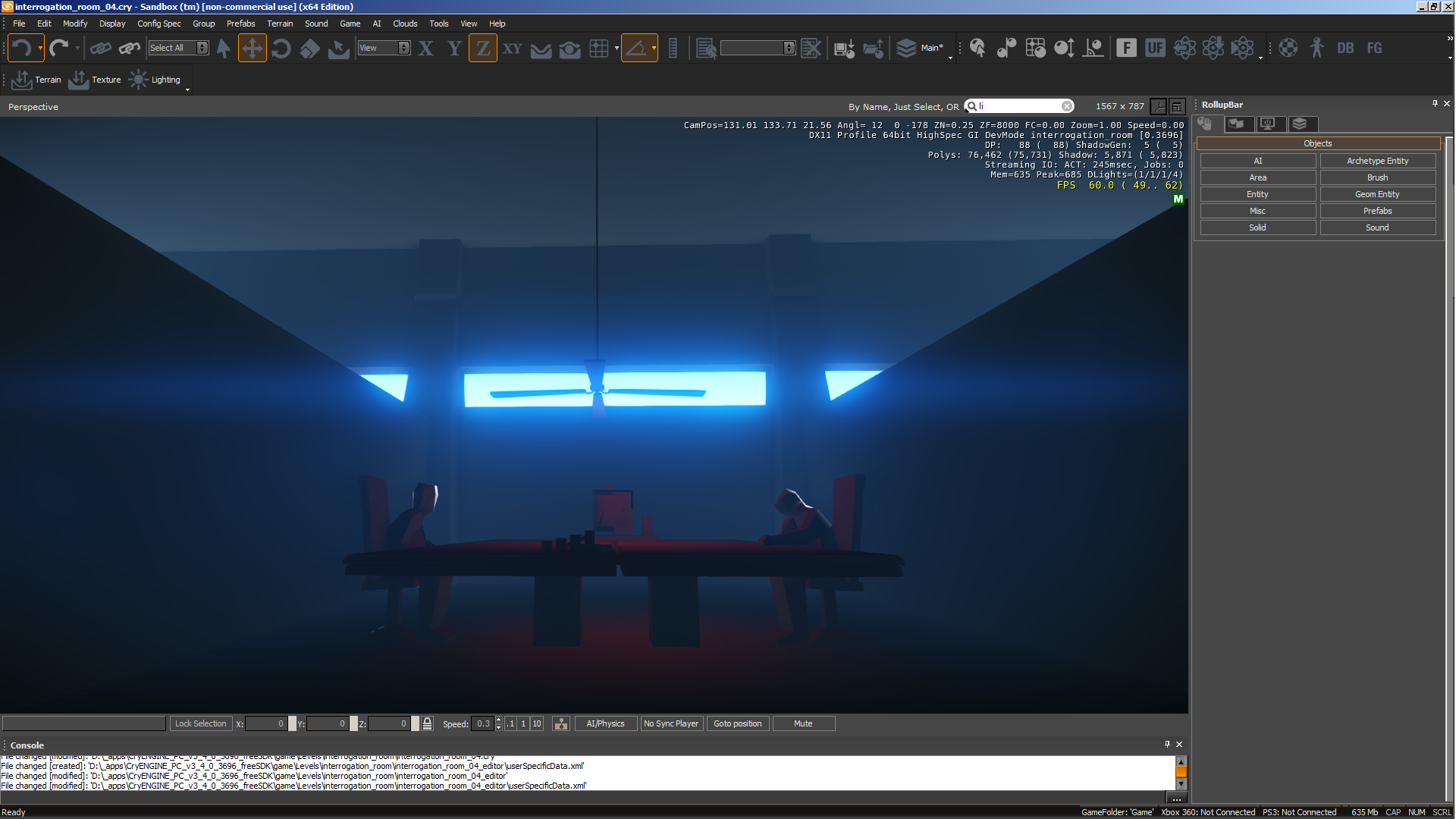Click the Redo arrow icon
The image size is (1456, 819).
[x=58, y=49]
